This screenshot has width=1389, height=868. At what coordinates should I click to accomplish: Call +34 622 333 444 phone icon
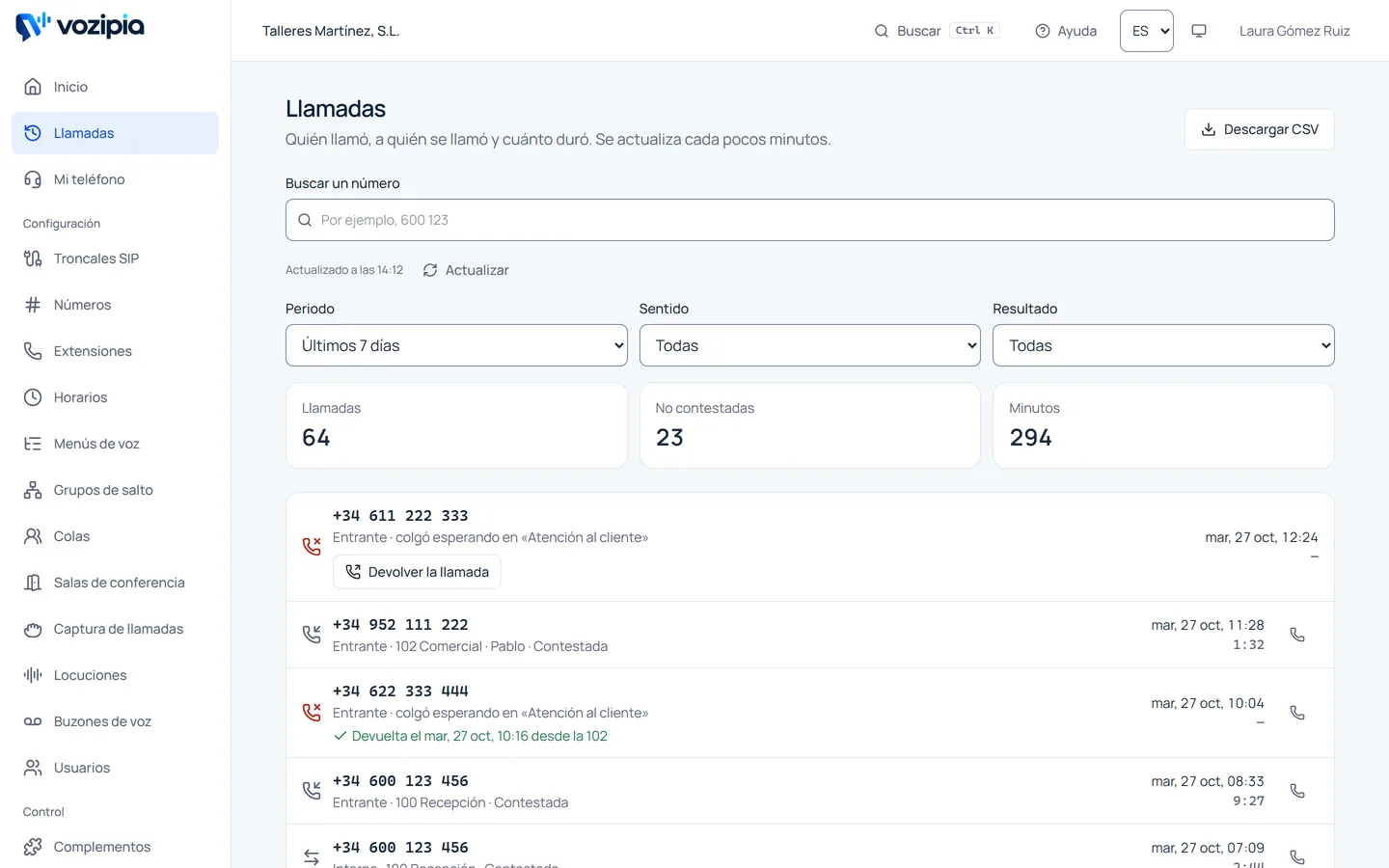pos(1297,713)
